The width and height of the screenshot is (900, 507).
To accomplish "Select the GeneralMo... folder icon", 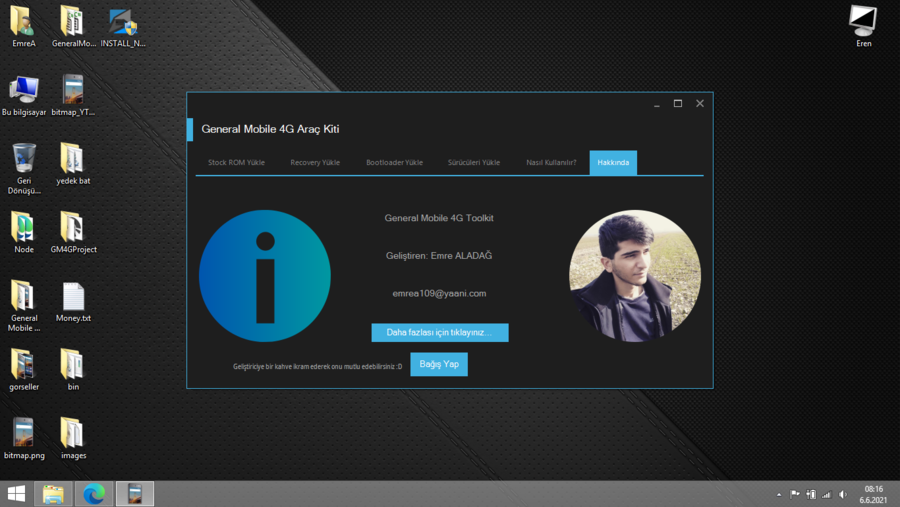I will pos(73,27).
